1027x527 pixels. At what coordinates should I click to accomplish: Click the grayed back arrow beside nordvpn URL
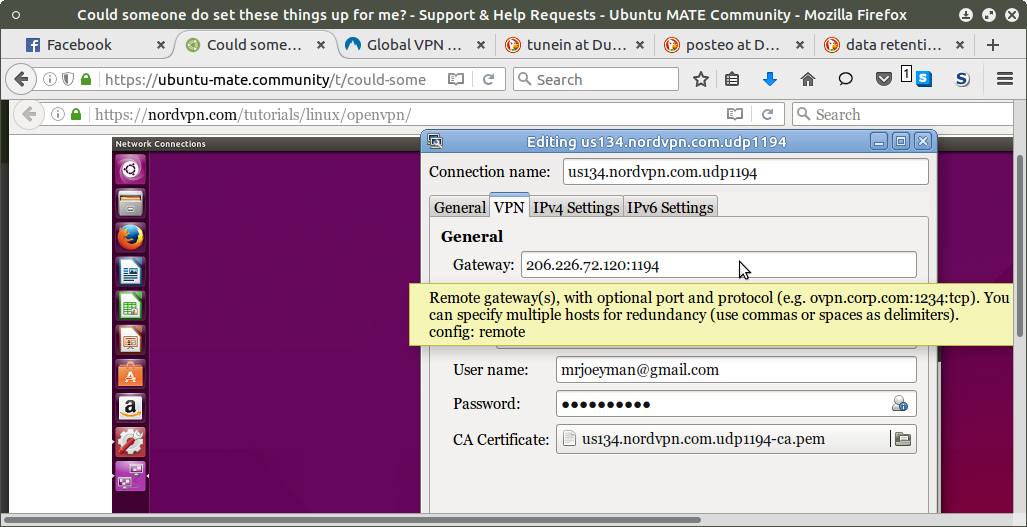pos(29,114)
